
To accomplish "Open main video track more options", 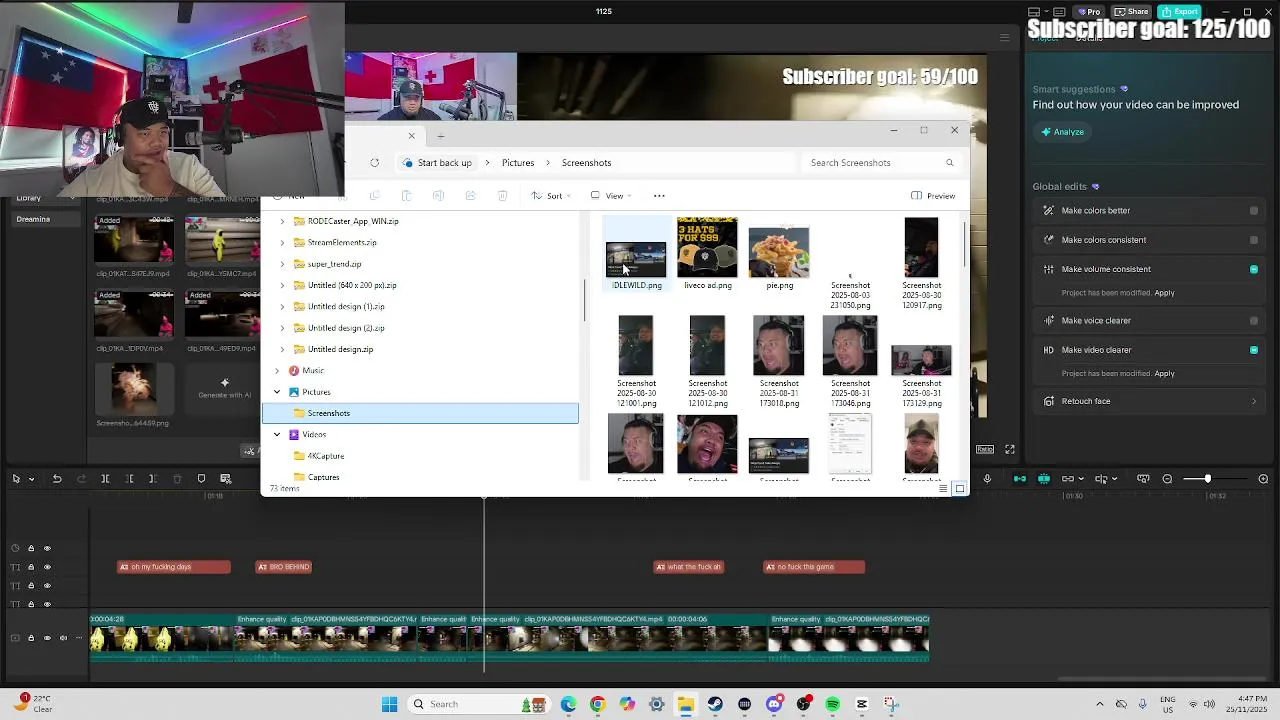I will point(79,638).
